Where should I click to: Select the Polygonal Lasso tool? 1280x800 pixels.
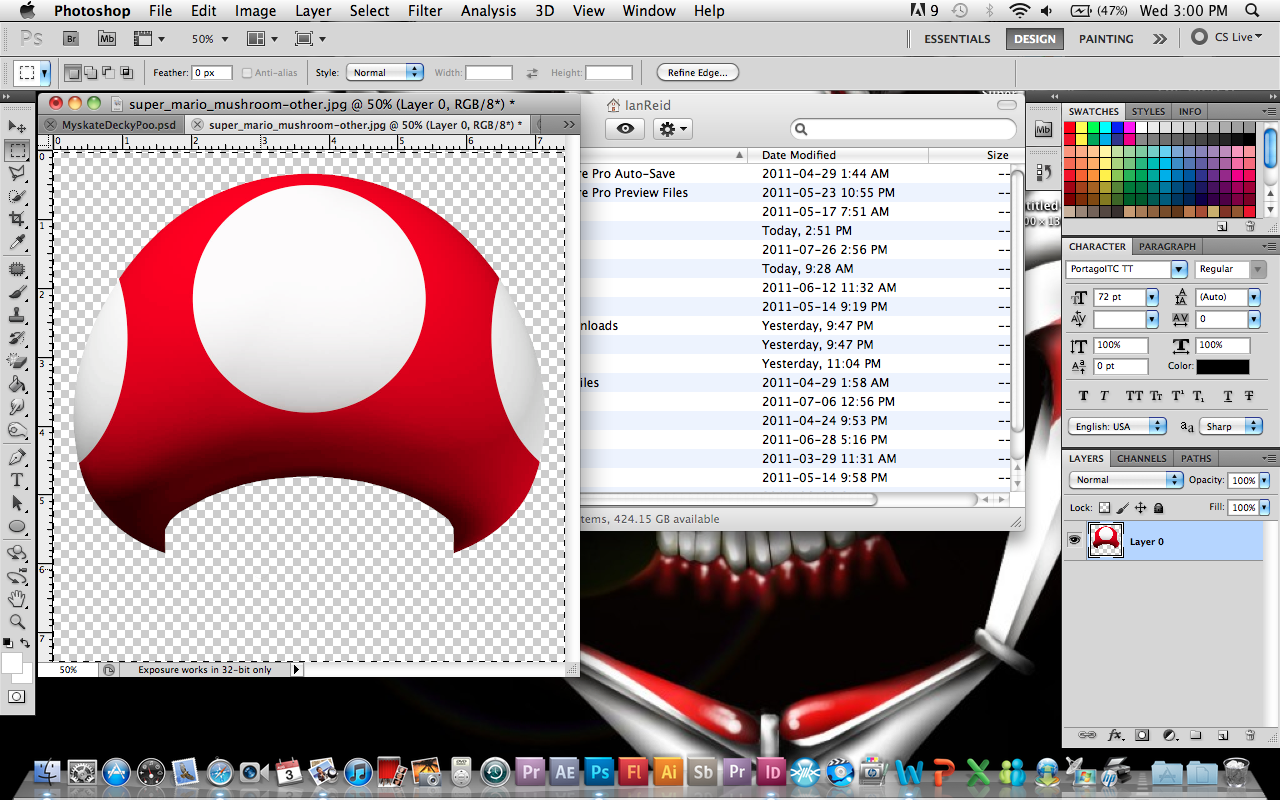(x=17, y=172)
